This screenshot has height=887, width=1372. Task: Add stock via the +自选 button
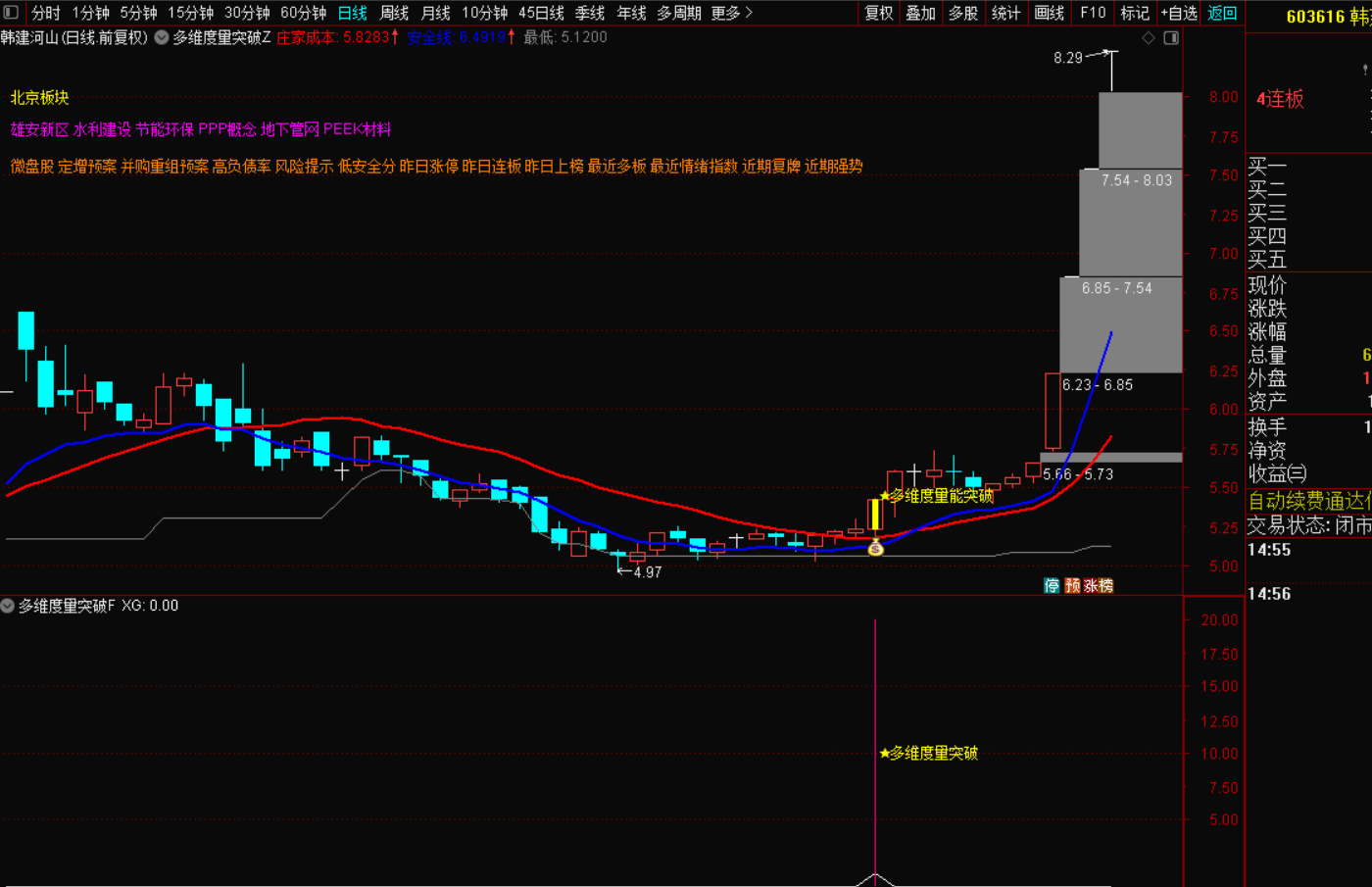[1178, 13]
